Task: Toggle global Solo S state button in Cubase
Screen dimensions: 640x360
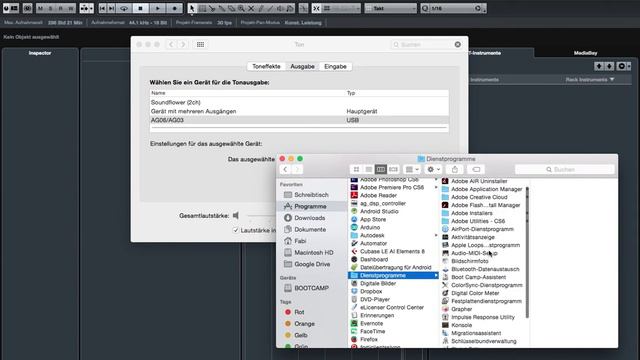Action: coord(50,8)
